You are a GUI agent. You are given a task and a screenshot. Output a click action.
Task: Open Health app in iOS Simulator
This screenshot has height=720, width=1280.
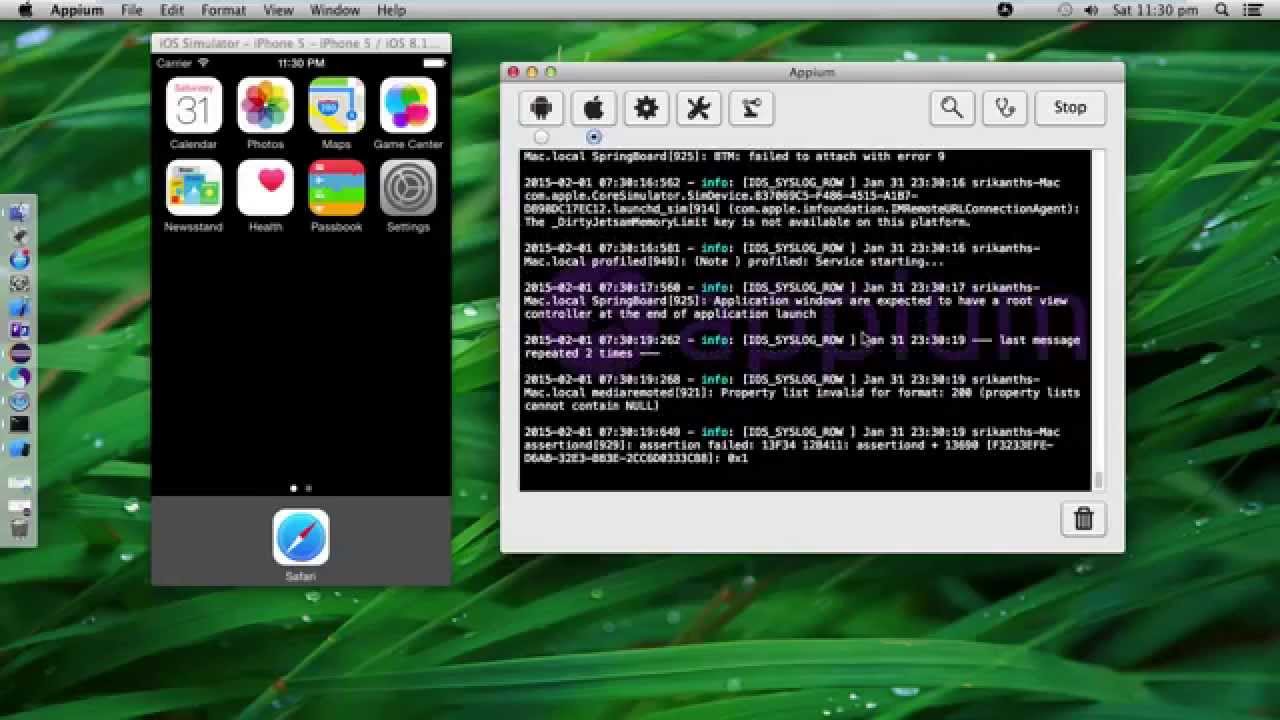point(265,196)
